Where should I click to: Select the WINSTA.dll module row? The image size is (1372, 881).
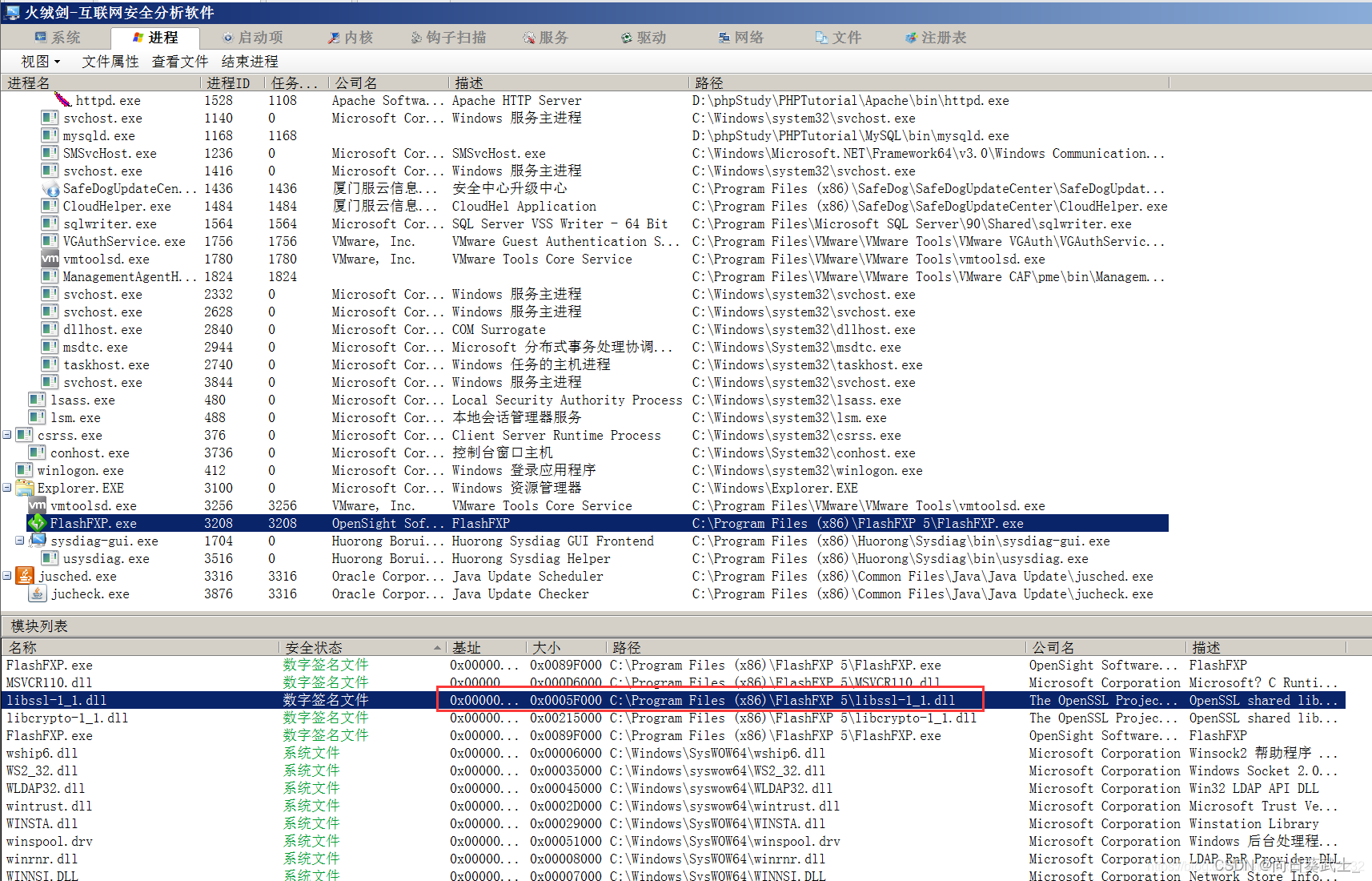tap(673, 823)
